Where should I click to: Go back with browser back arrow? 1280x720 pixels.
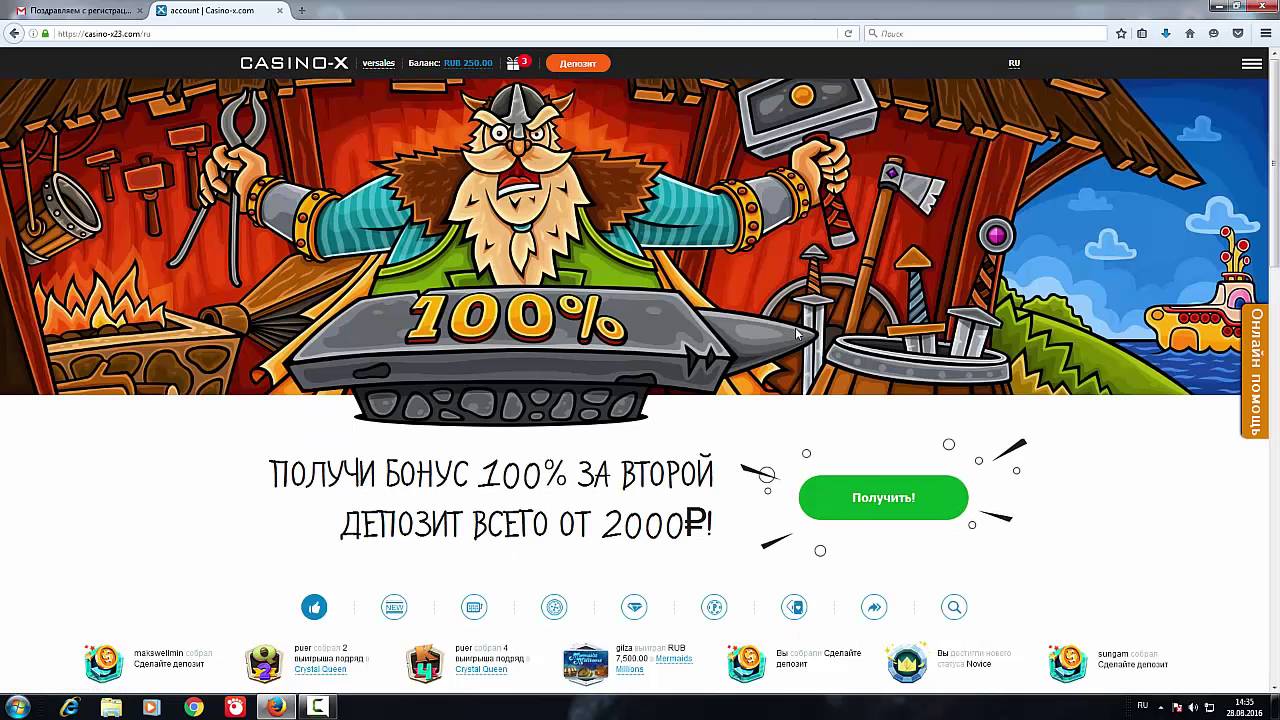14,33
